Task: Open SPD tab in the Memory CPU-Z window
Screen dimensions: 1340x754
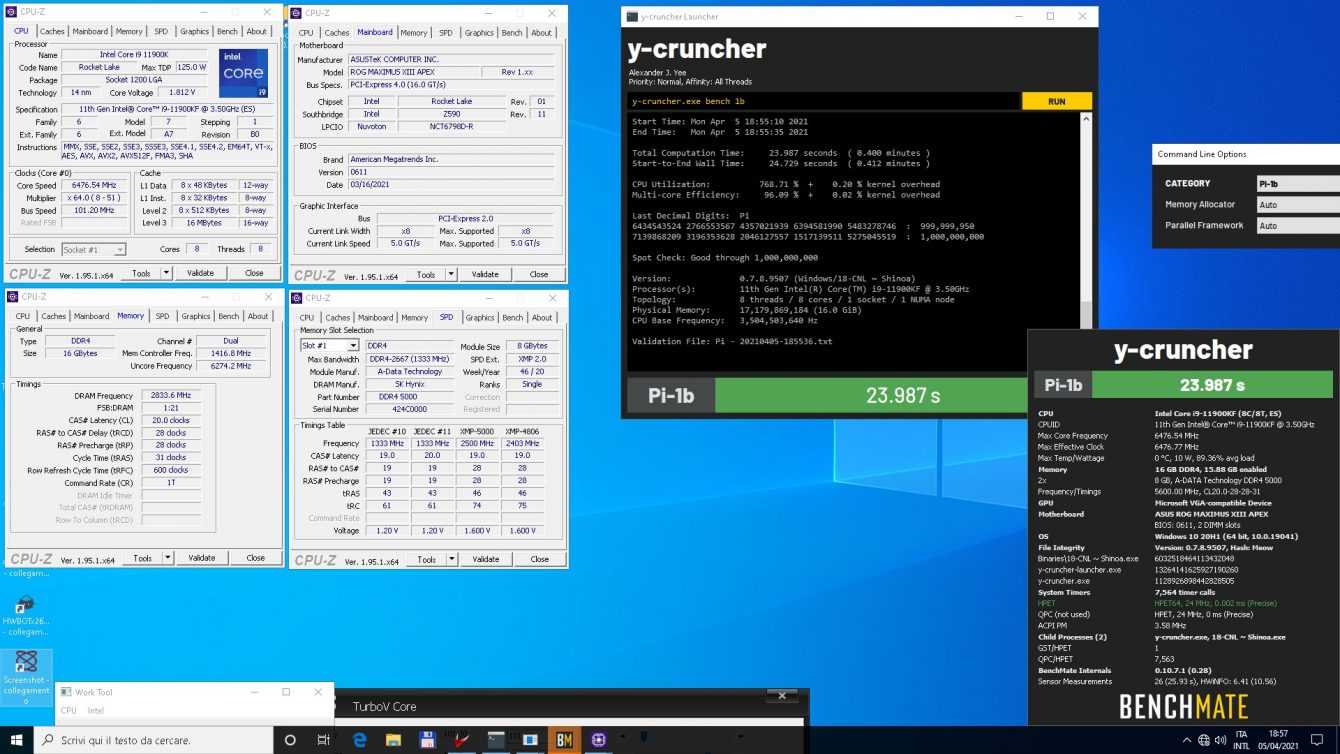Action: [x=162, y=316]
